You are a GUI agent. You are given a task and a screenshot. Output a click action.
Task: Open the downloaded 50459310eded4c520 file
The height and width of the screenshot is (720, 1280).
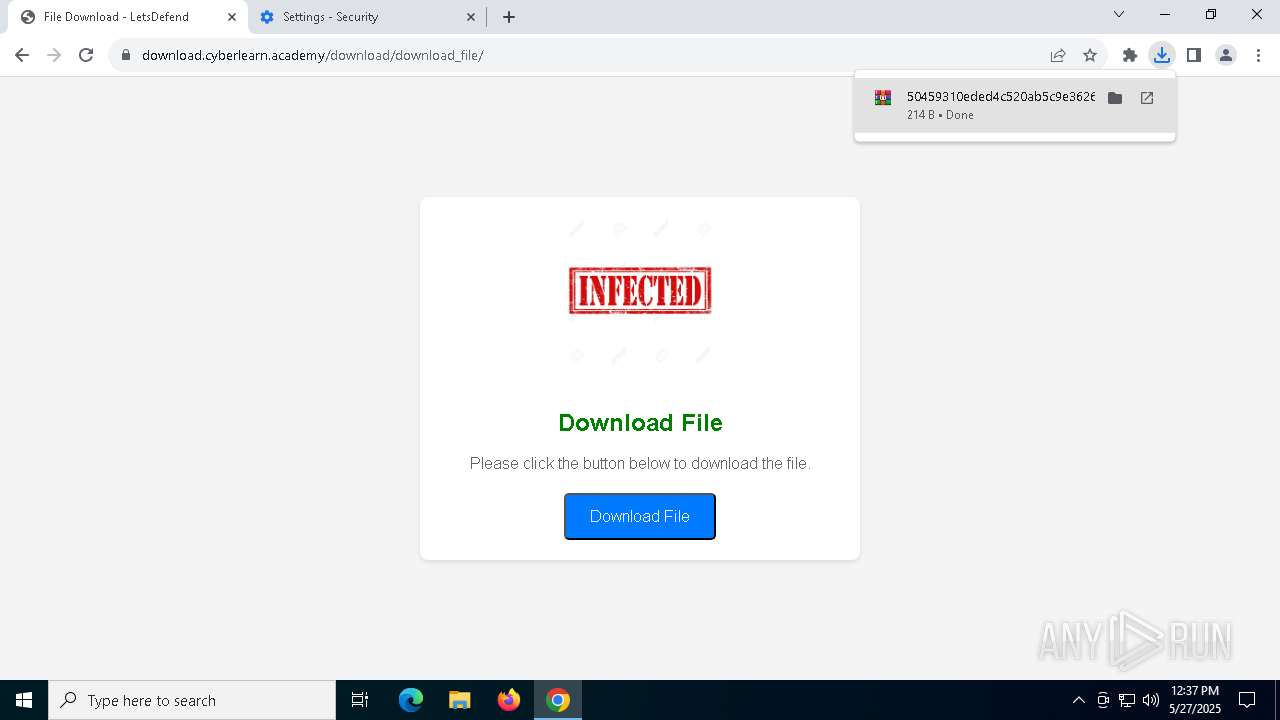coord(1000,97)
